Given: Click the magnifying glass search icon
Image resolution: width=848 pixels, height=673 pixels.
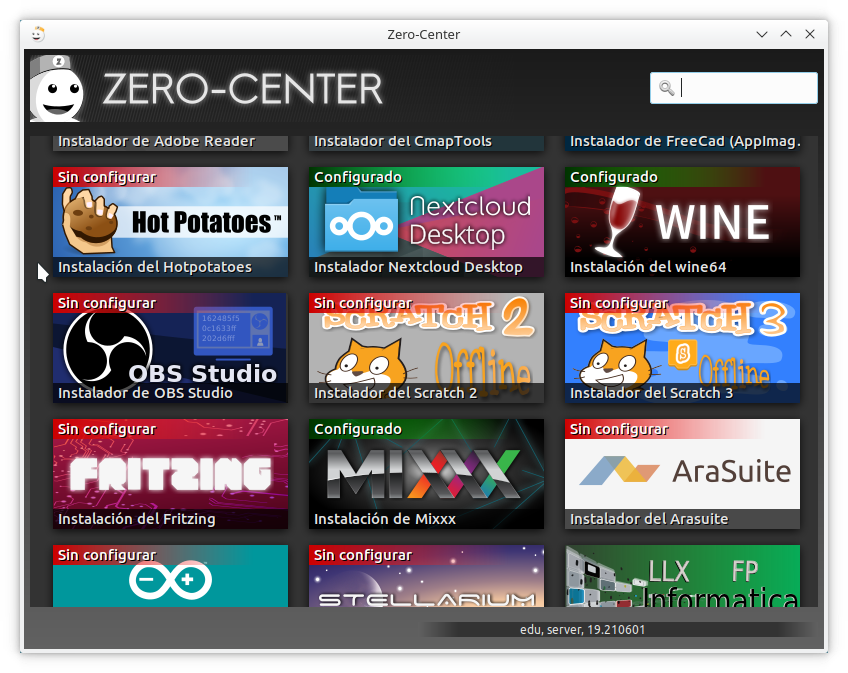Looking at the screenshot, I should pyautogui.click(x=666, y=88).
